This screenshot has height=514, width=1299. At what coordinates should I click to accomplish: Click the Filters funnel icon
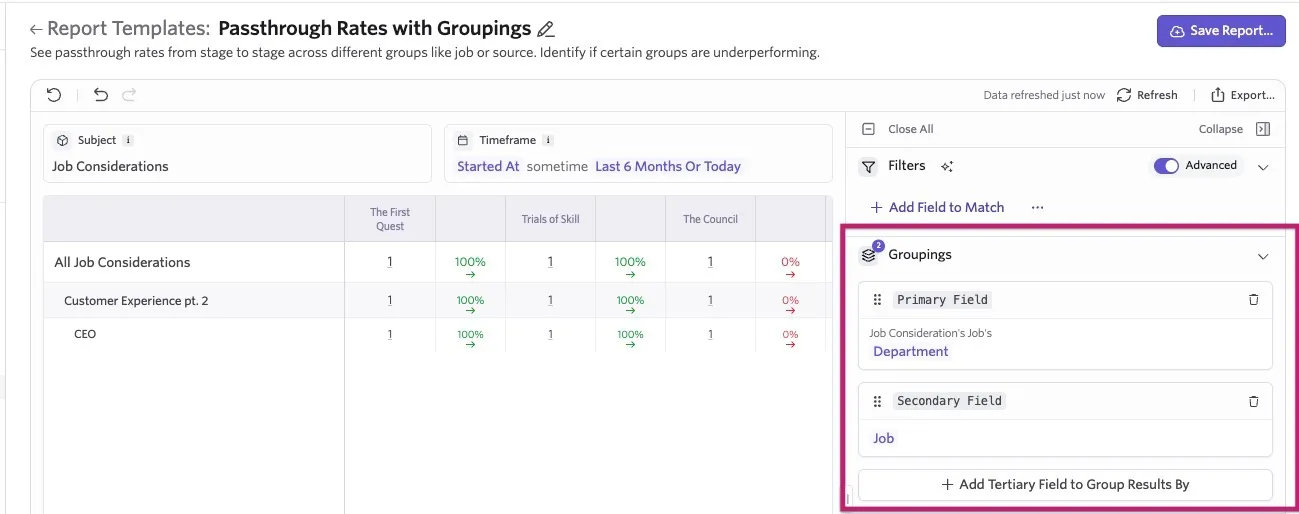point(868,167)
